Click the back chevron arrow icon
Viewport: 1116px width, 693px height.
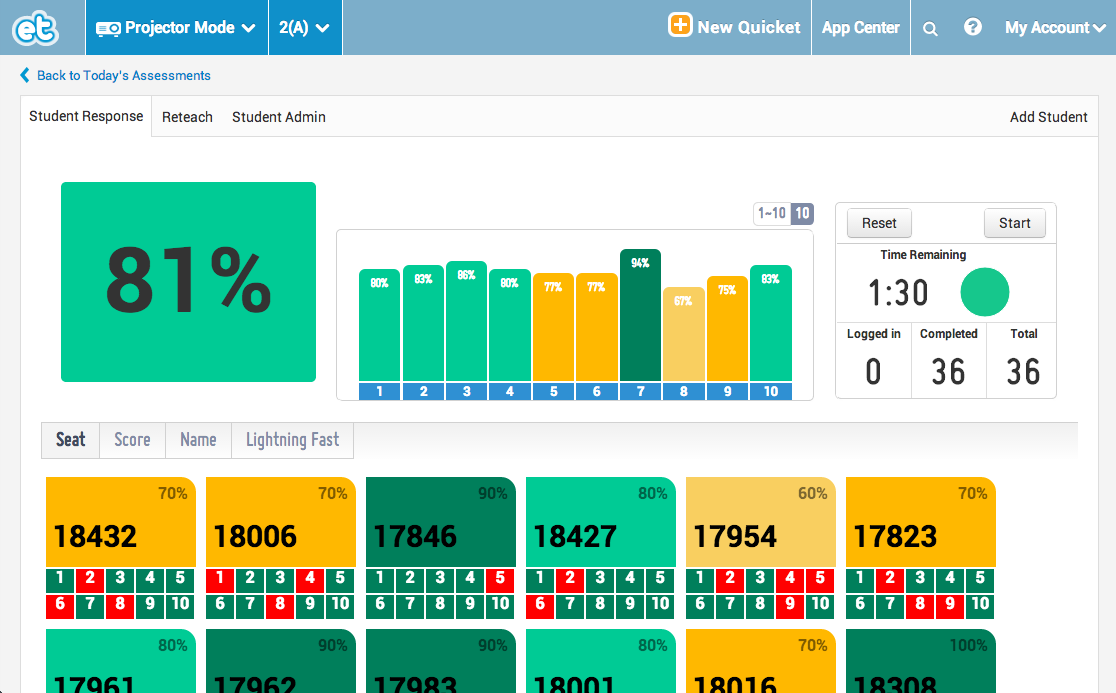coord(25,75)
